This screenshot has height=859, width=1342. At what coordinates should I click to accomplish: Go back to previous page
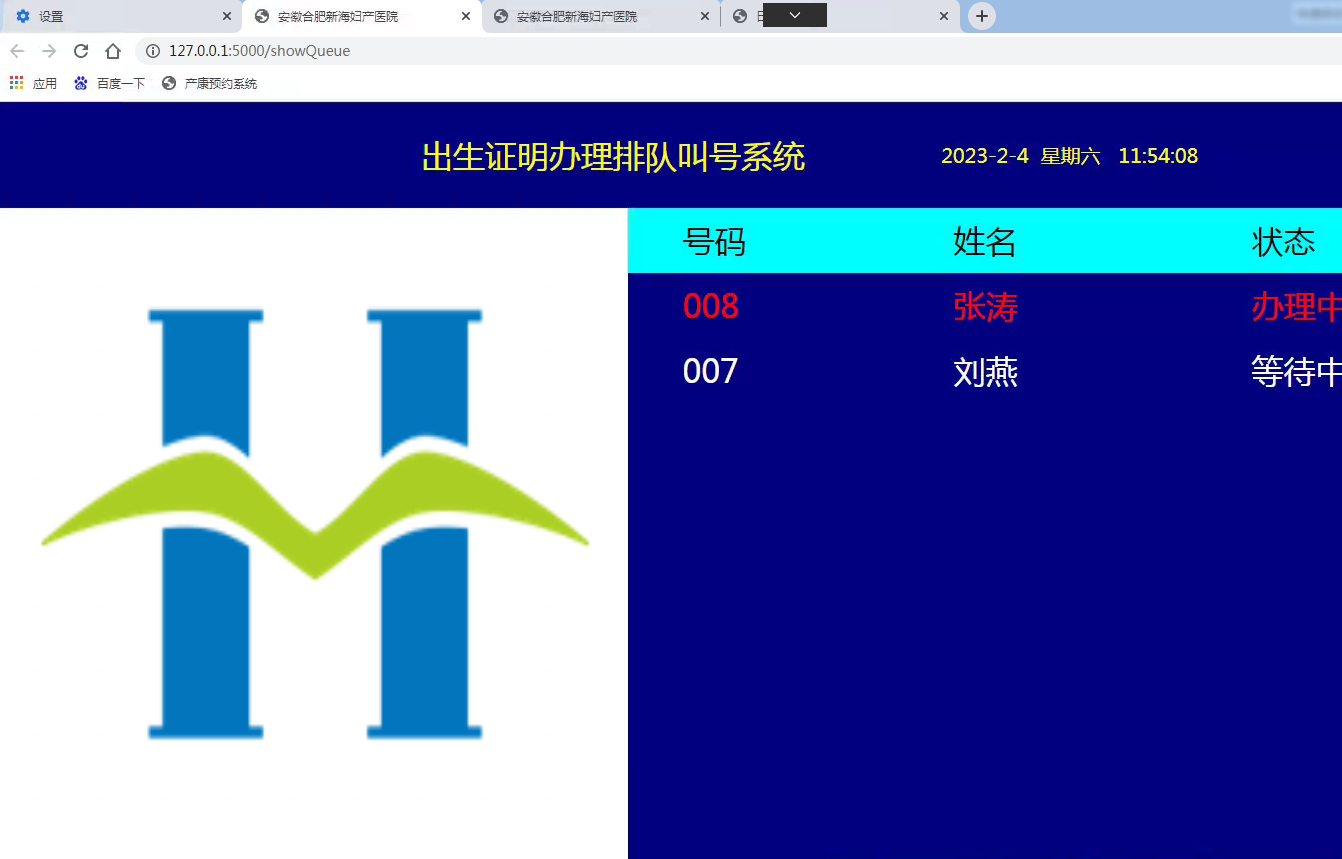click(17, 51)
